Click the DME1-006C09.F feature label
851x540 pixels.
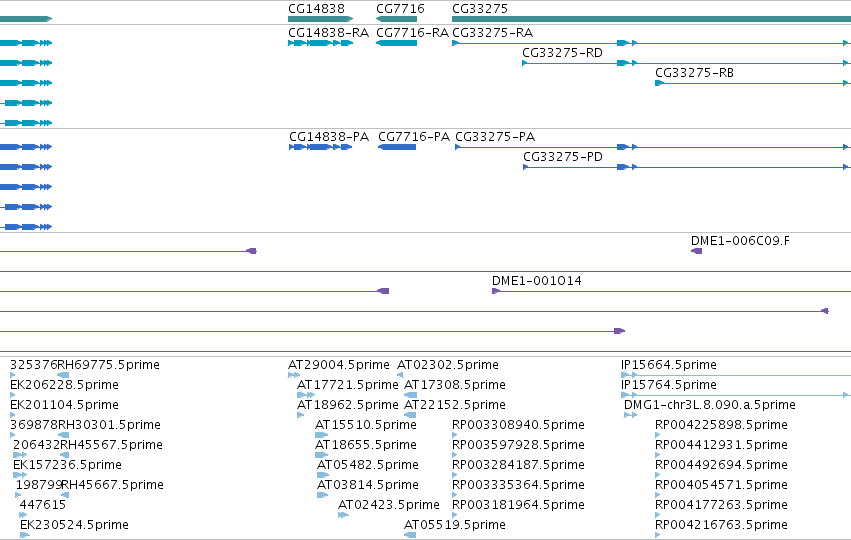tap(740, 241)
